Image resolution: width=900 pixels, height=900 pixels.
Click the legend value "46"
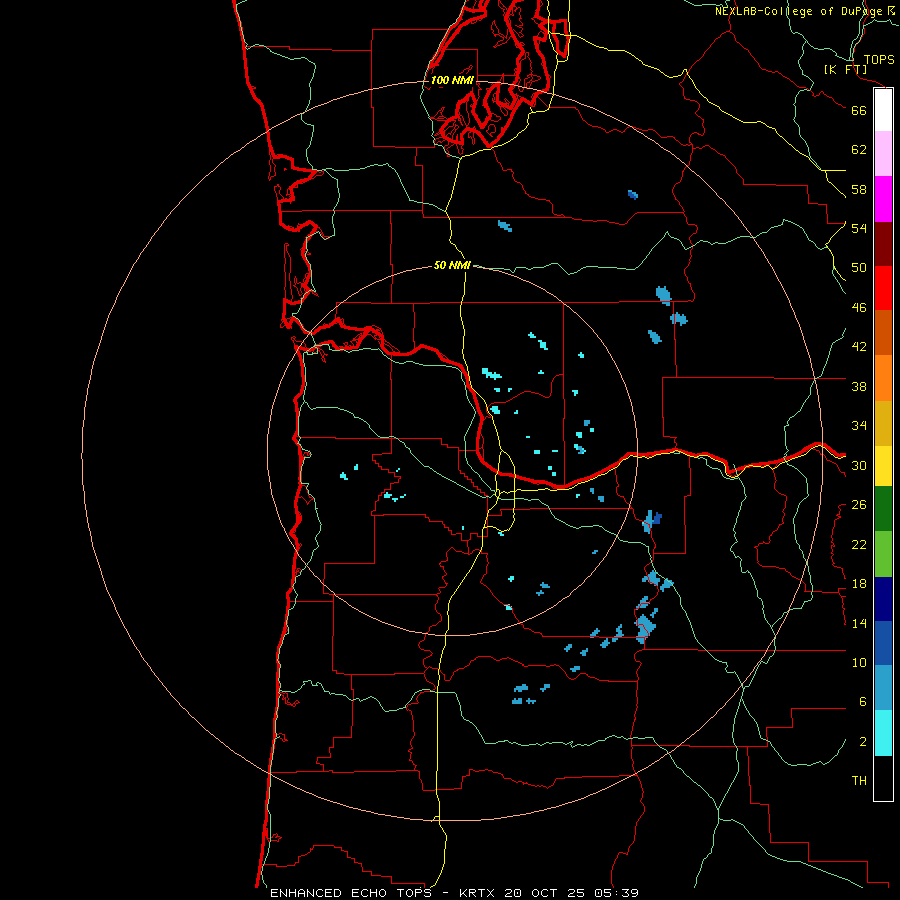click(x=859, y=308)
